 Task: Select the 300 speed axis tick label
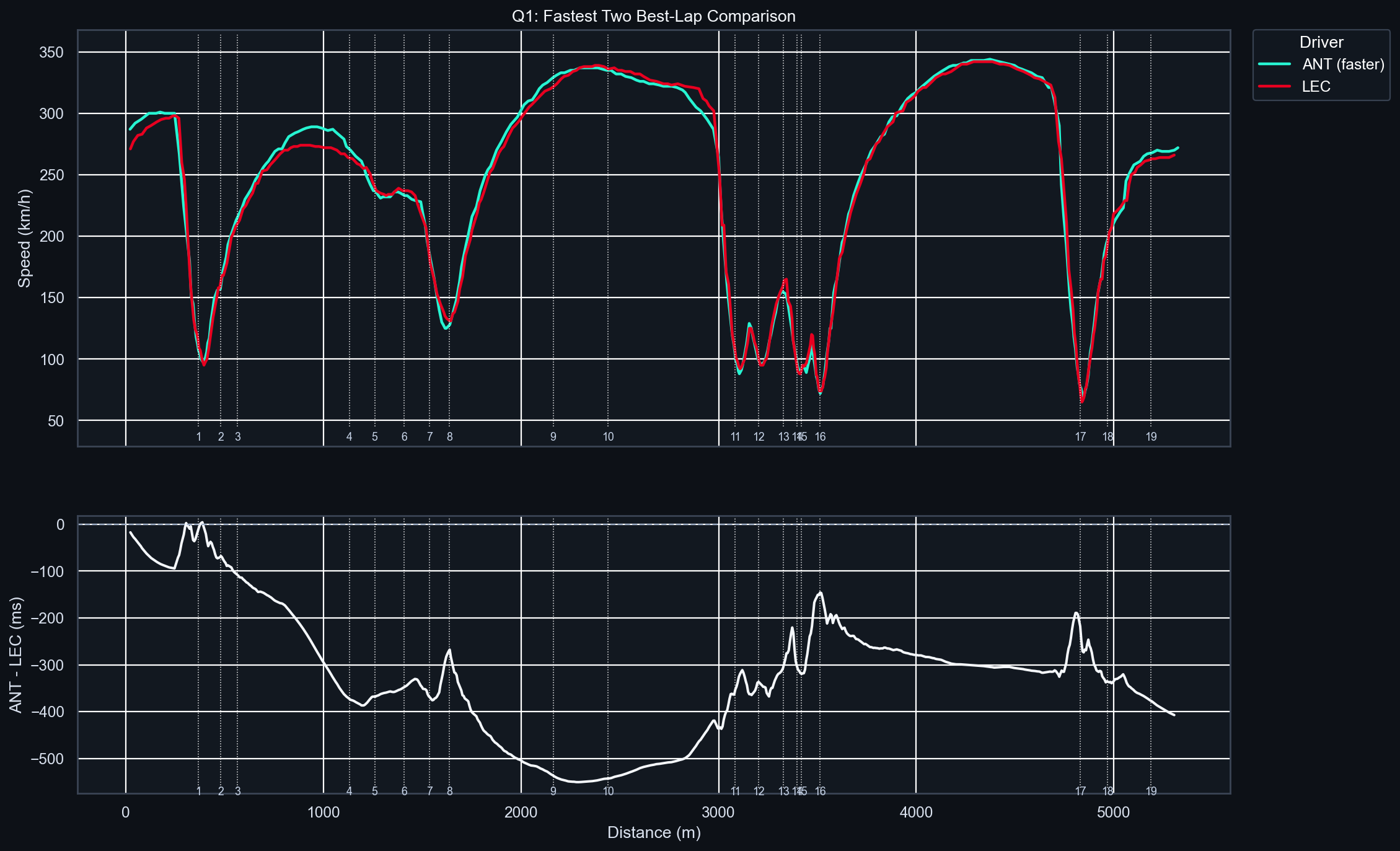51,114
